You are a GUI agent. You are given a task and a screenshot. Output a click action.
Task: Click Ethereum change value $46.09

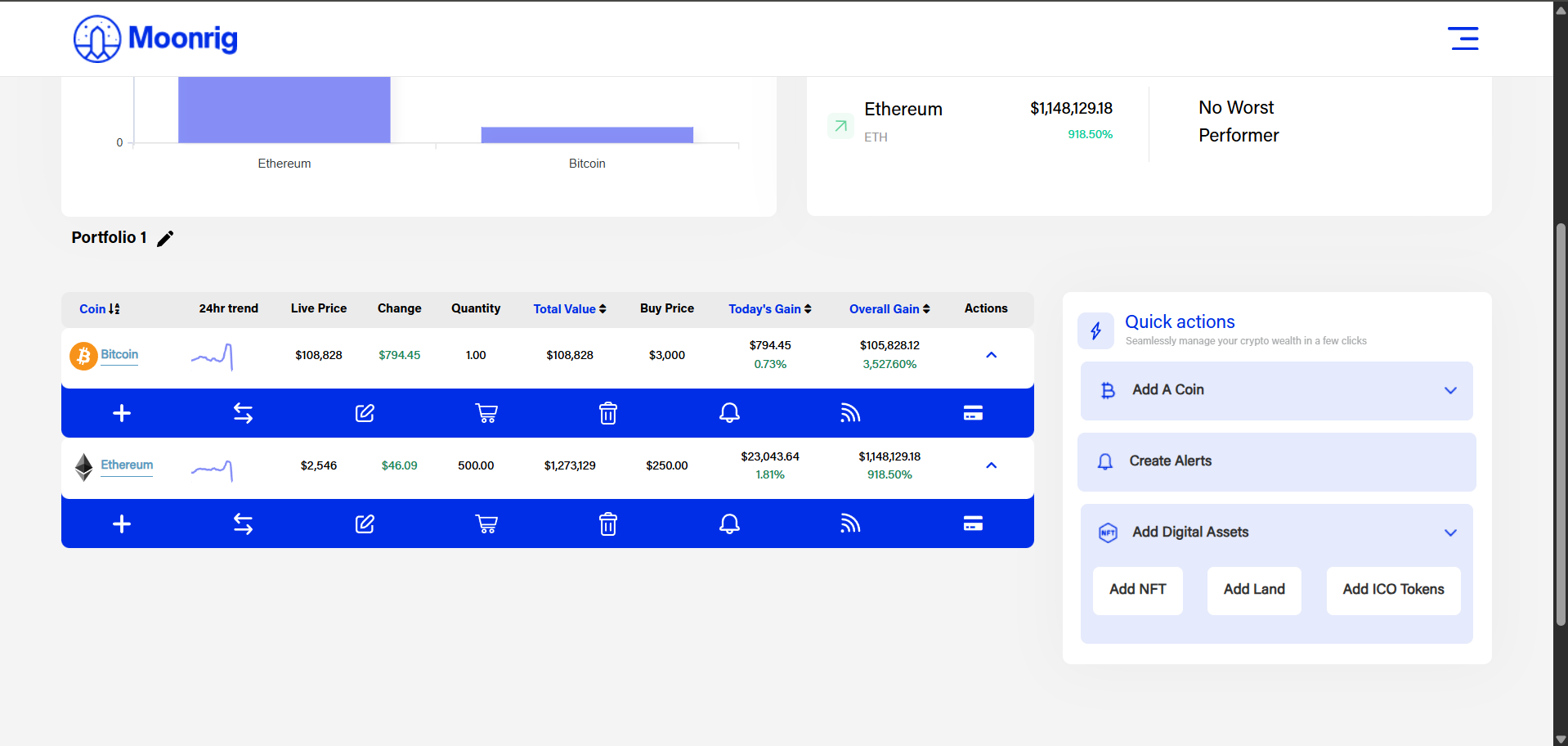399,465
